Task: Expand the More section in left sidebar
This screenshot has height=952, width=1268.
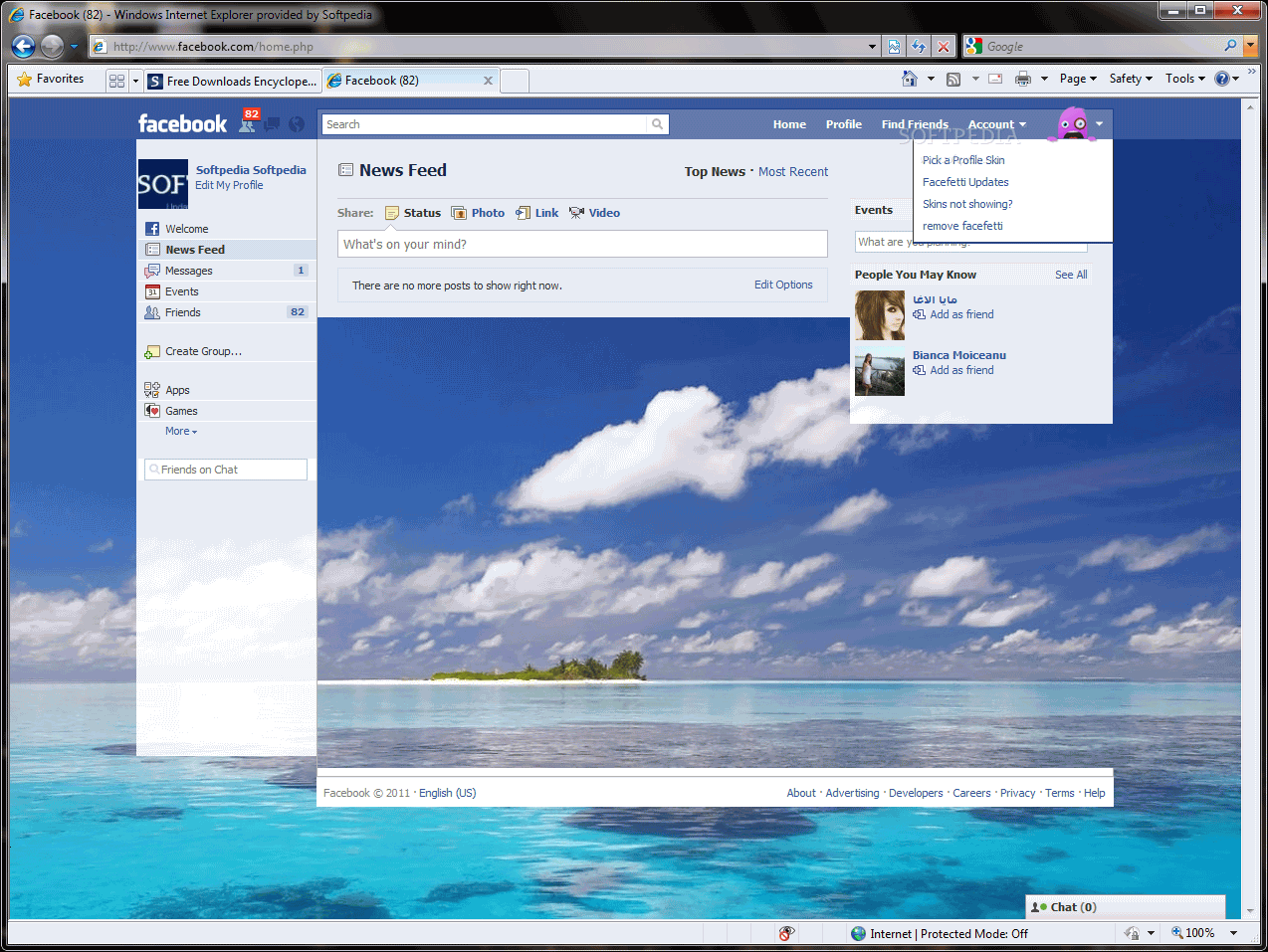Action: [x=181, y=431]
